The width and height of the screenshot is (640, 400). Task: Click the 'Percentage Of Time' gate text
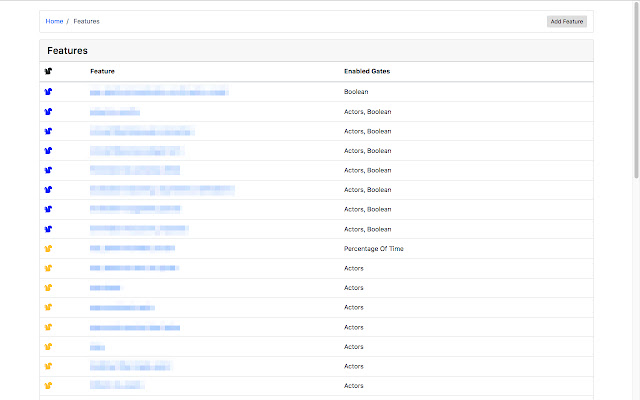click(373, 249)
